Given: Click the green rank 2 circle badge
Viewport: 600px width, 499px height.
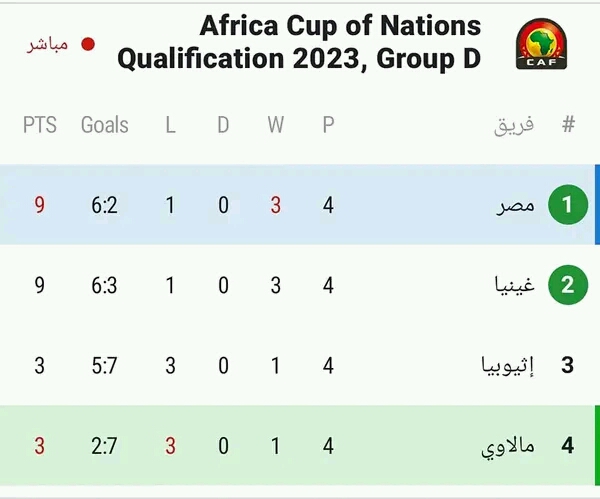Looking at the screenshot, I should click(568, 285).
